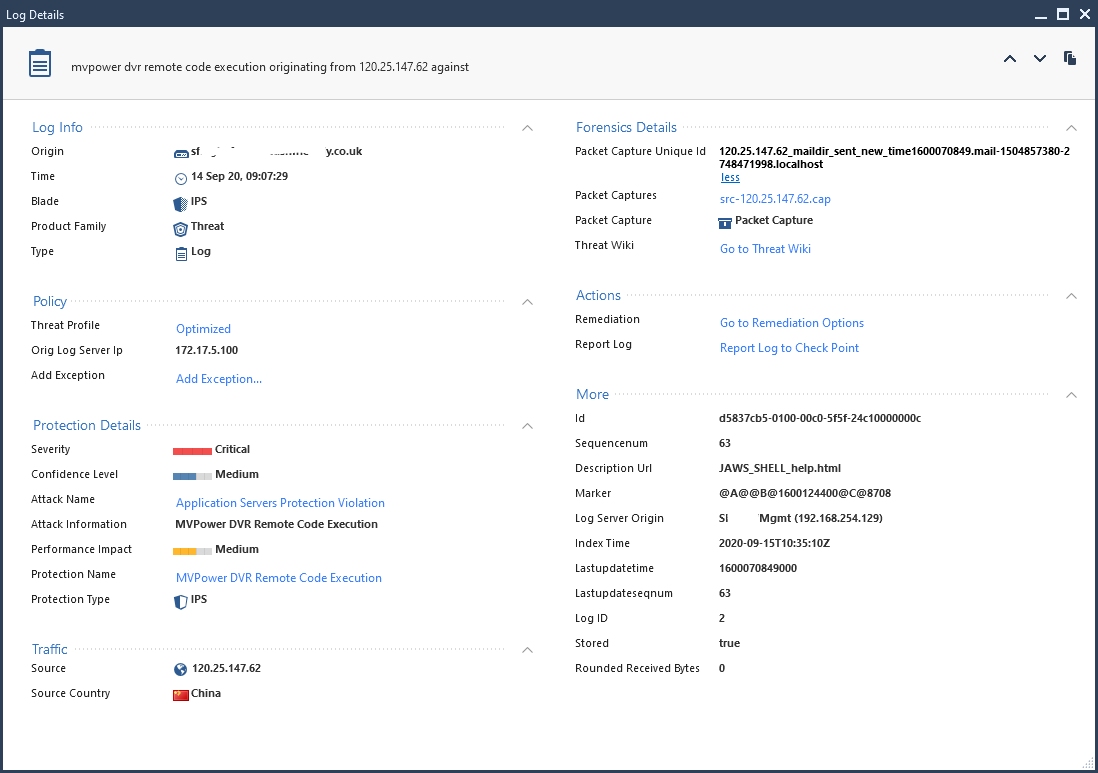The width and height of the screenshot is (1098, 773).
Task: Click the China flag icon
Action: [181, 694]
